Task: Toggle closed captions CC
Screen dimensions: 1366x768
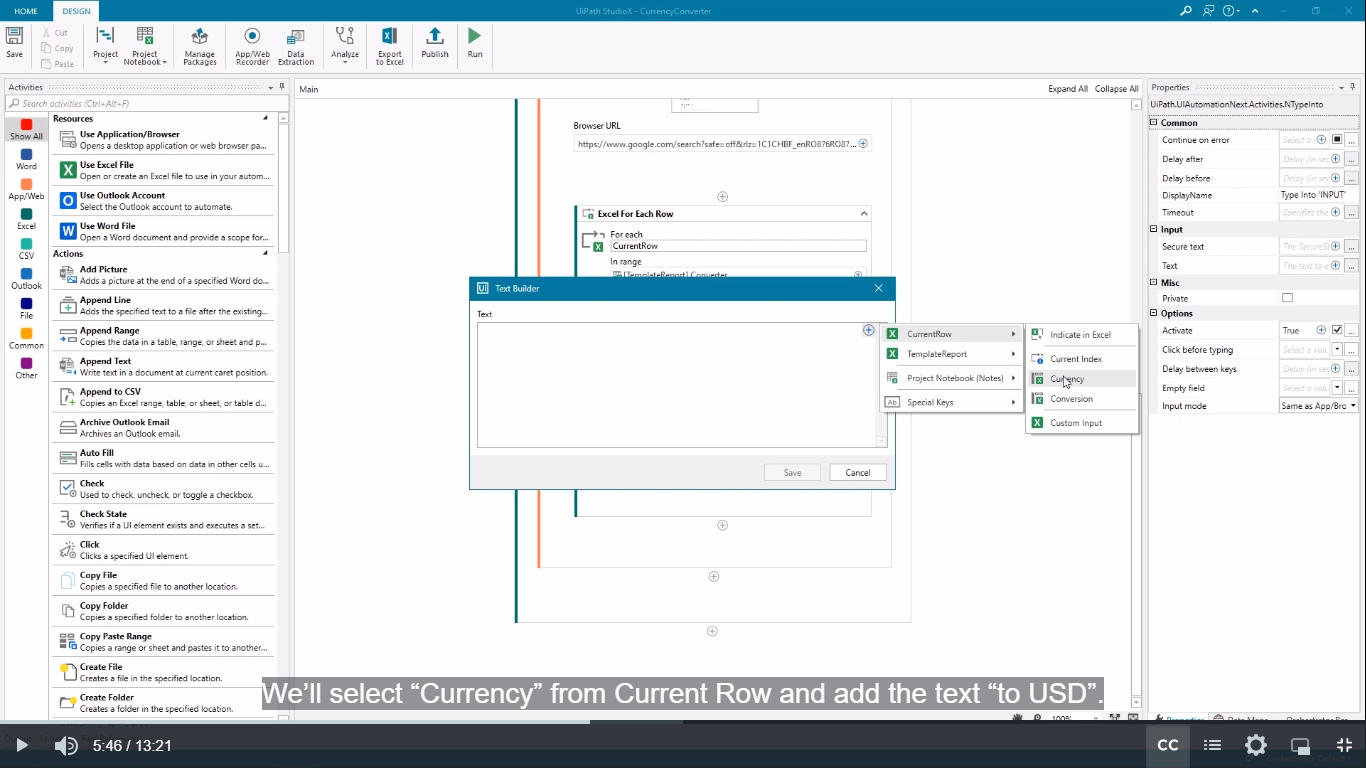Action: click(1167, 745)
